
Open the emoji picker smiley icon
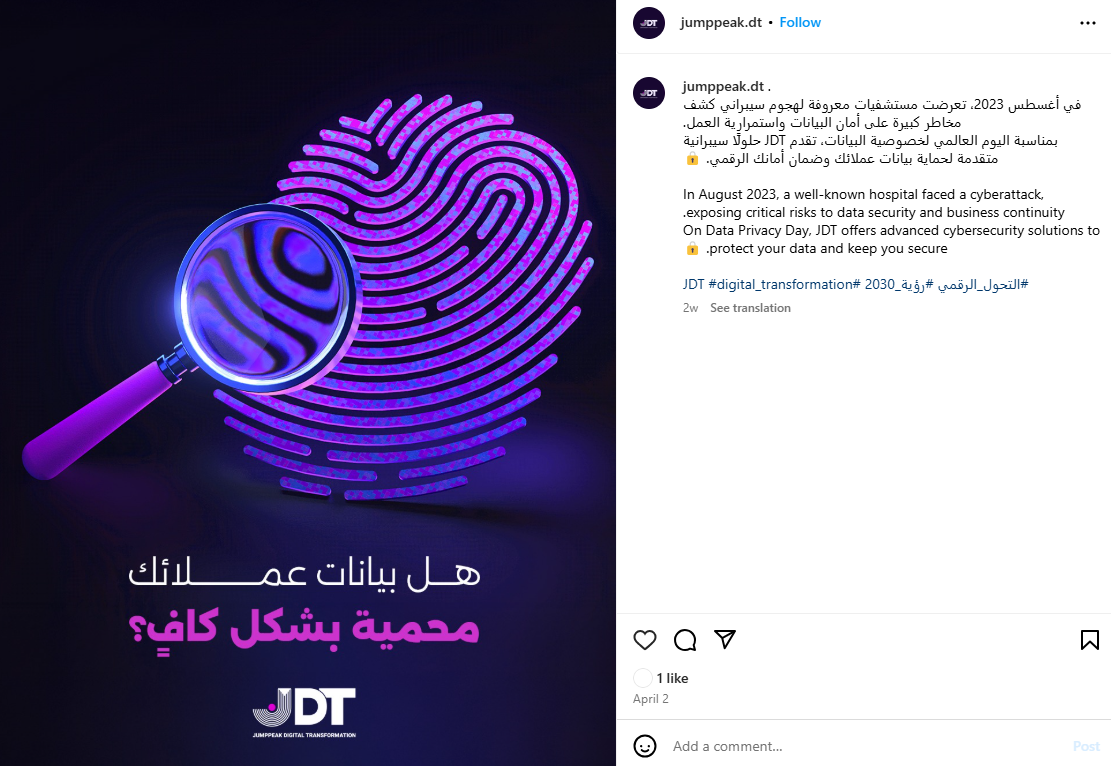(644, 746)
